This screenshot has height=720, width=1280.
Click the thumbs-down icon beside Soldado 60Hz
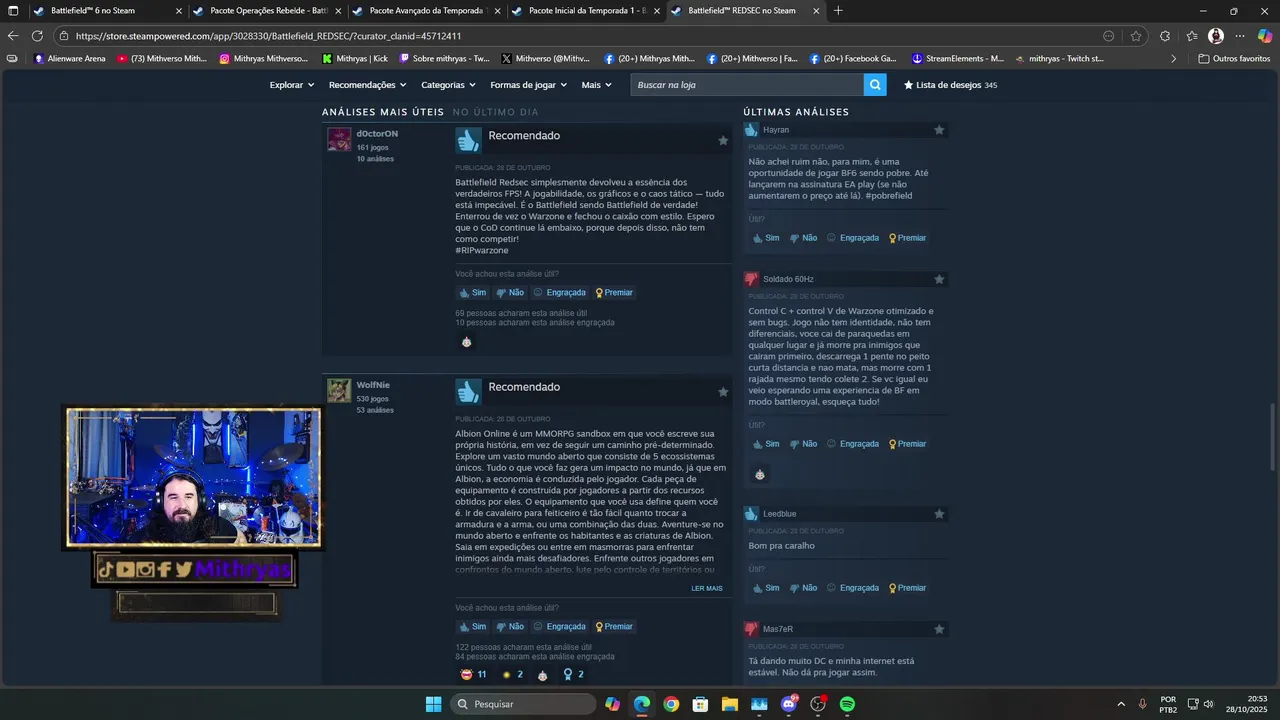pyautogui.click(x=751, y=279)
